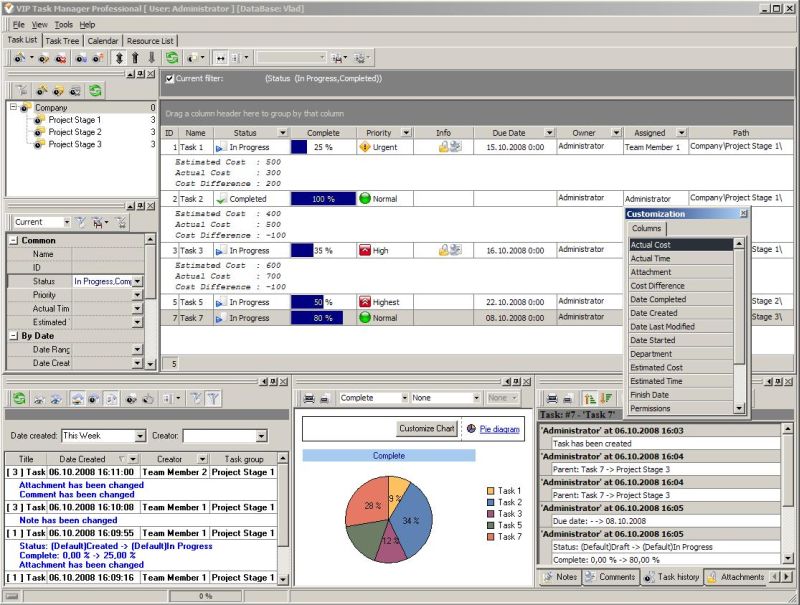This screenshot has width=800, height=605.
Task: Open the Owner column filter dropdown
Action: pyautogui.click(x=616, y=133)
